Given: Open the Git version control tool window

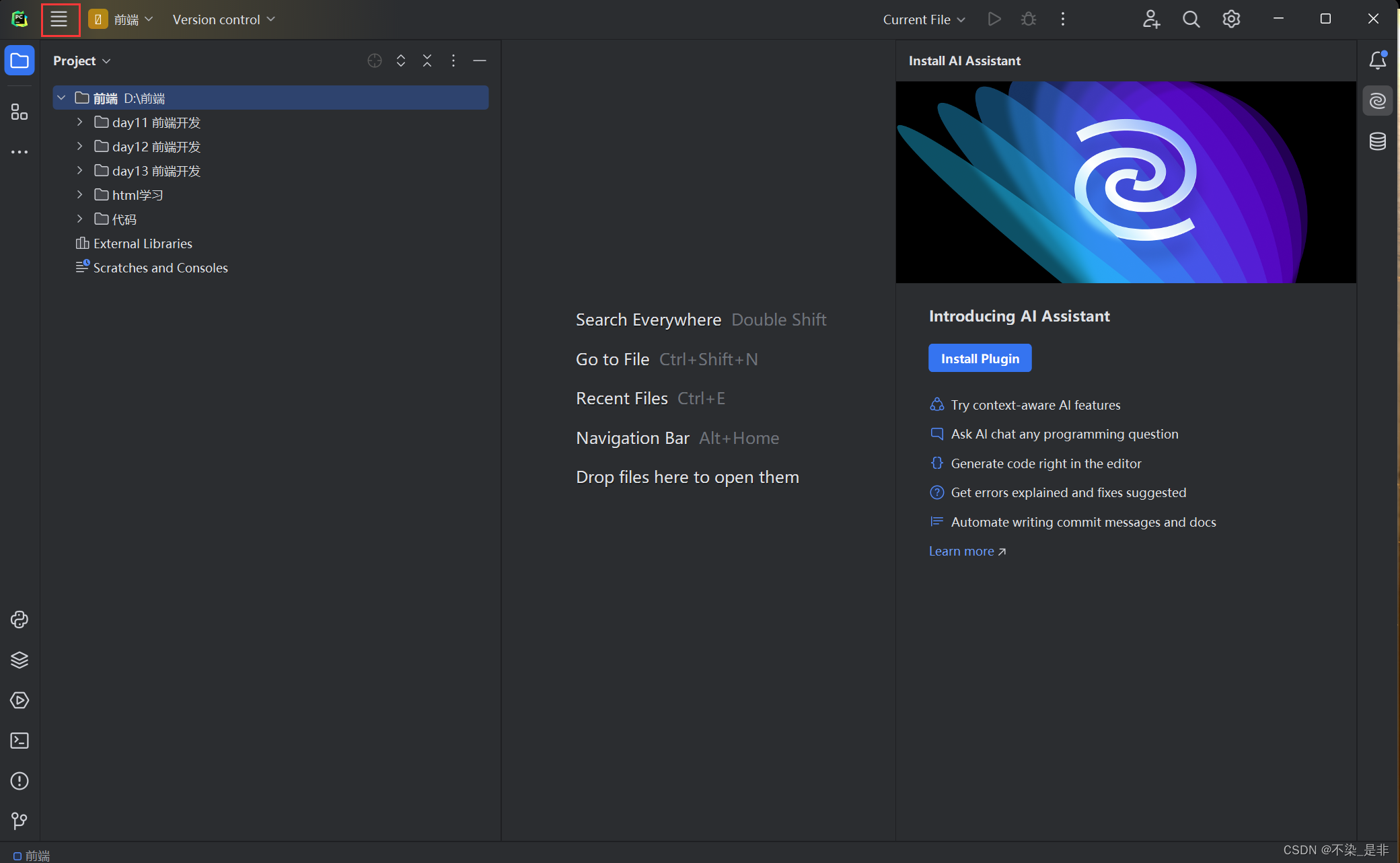Looking at the screenshot, I should pyautogui.click(x=20, y=821).
